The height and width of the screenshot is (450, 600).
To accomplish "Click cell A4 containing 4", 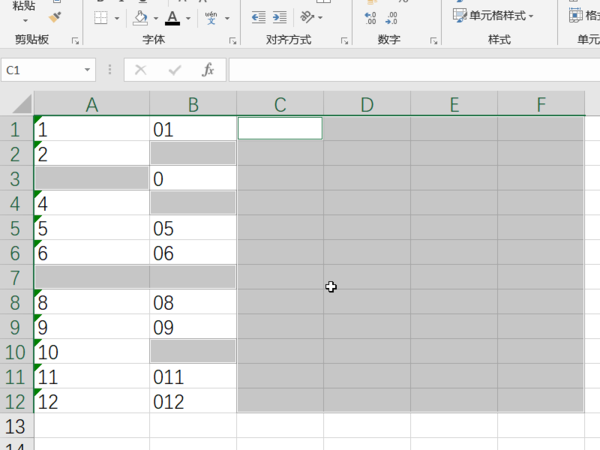I will point(92,203).
